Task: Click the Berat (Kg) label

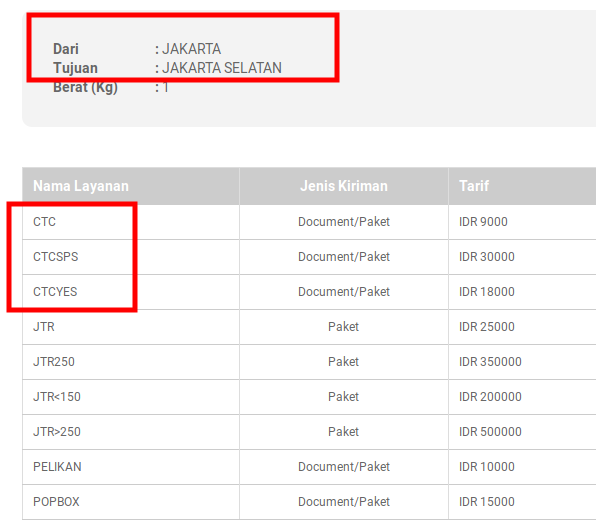Action: click(85, 87)
